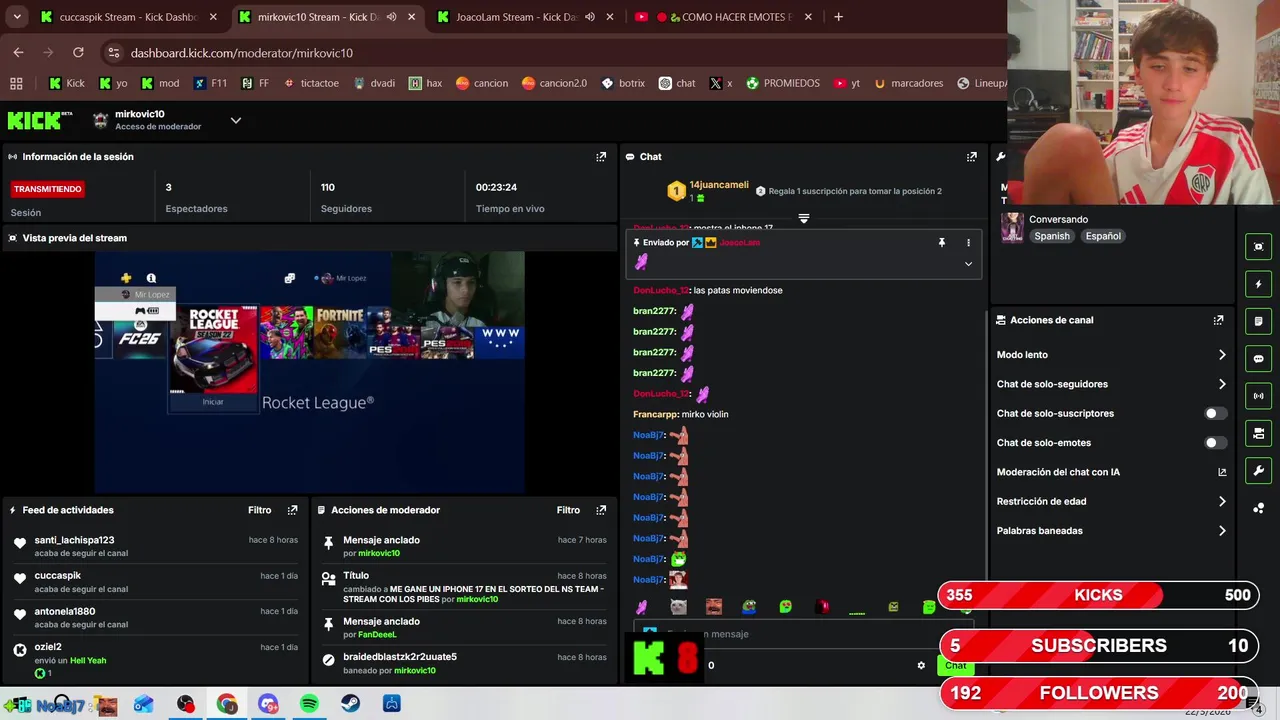Open Filtro in Feed de actividades

[260, 510]
